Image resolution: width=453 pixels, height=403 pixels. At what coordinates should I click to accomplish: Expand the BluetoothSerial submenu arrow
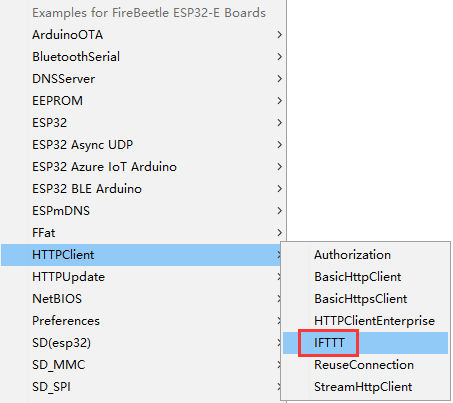[280, 57]
